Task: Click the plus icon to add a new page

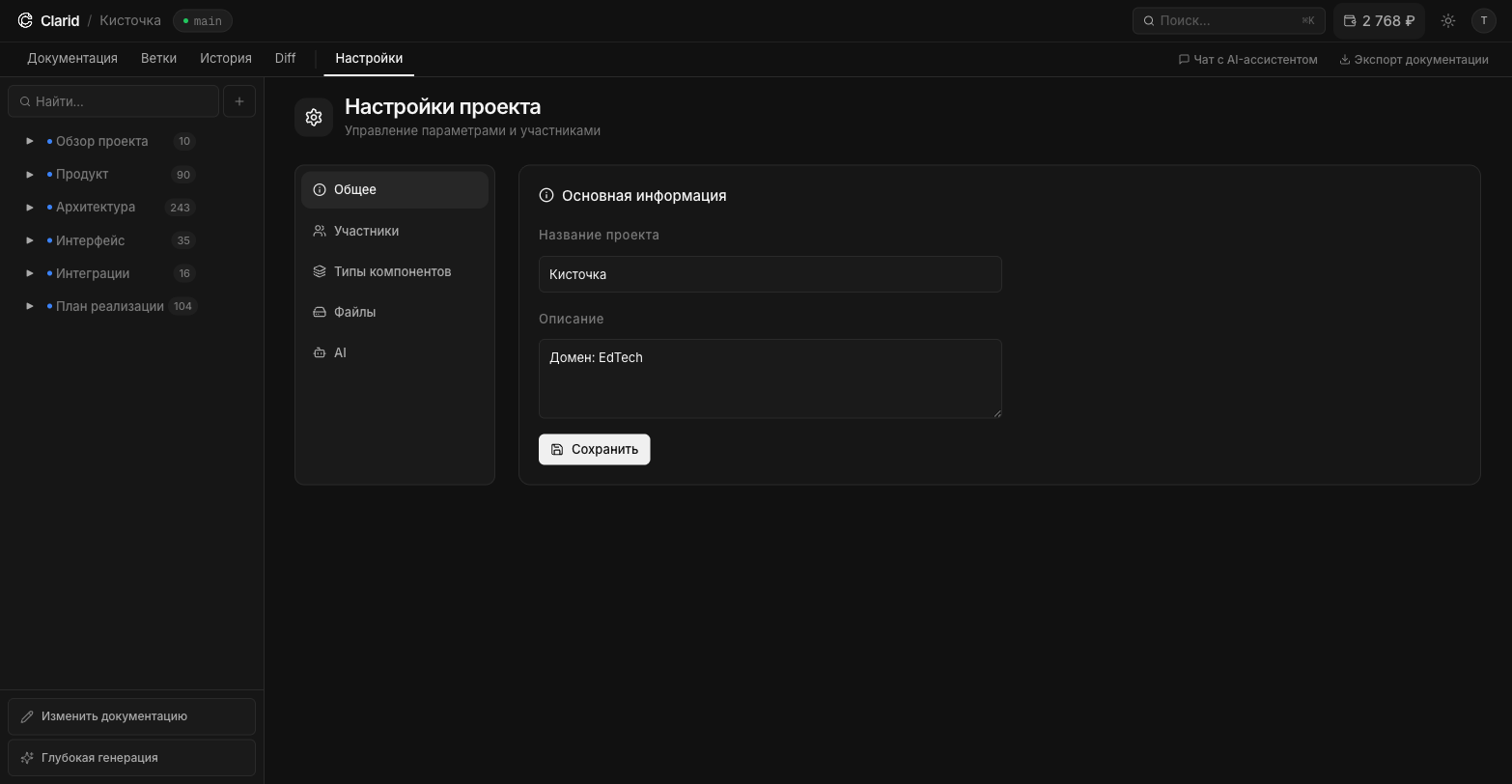Action: (x=238, y=100)
